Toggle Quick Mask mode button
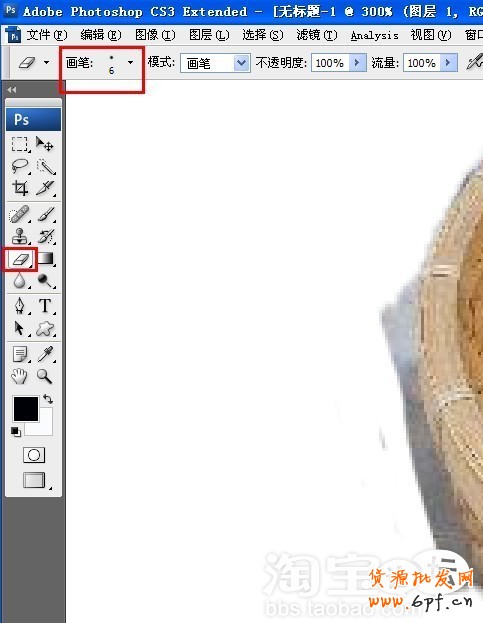 (x=34, y=455)
